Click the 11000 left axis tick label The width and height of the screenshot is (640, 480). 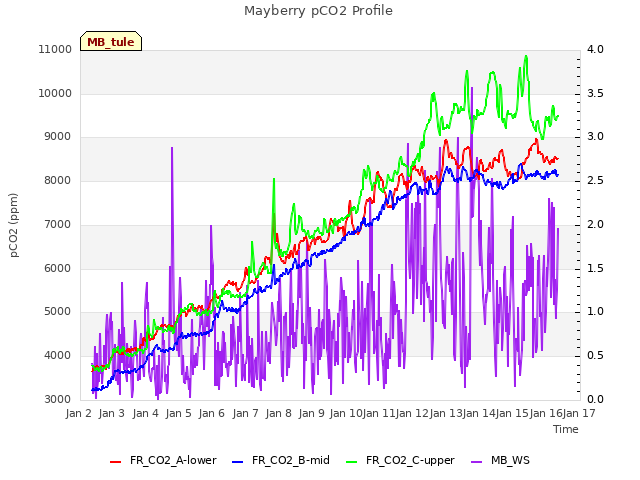click(x=55, y=49)
